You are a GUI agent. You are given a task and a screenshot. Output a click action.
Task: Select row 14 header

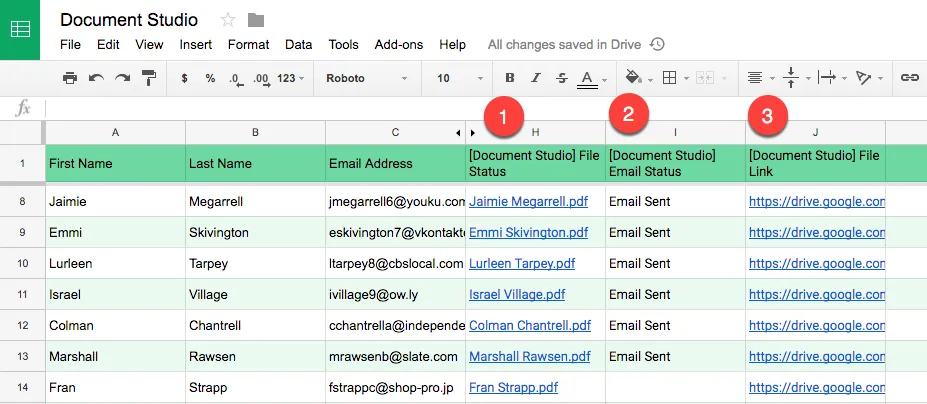22,387
